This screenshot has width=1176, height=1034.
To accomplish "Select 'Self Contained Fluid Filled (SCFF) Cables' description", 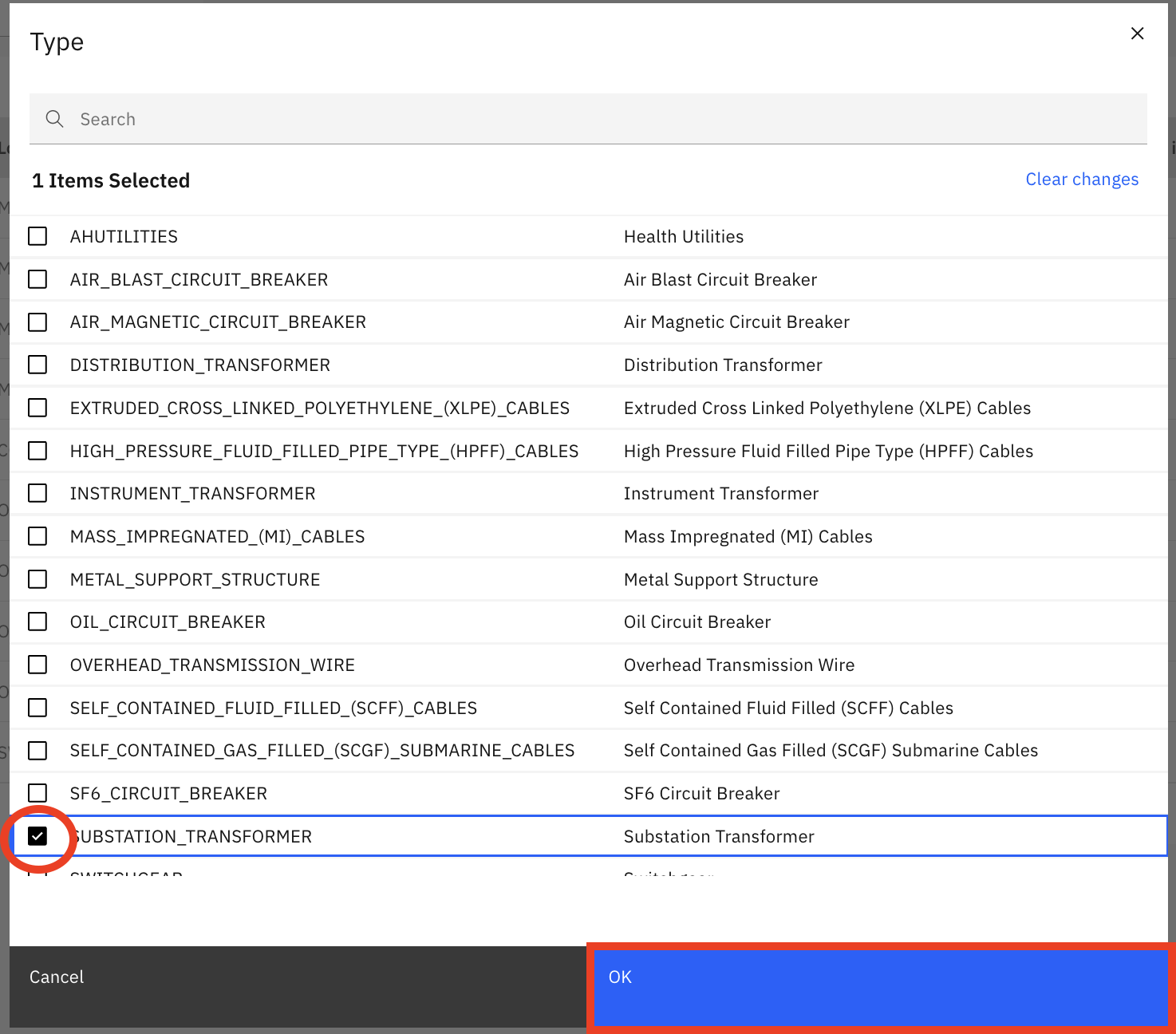I will [x=788, y=708].
